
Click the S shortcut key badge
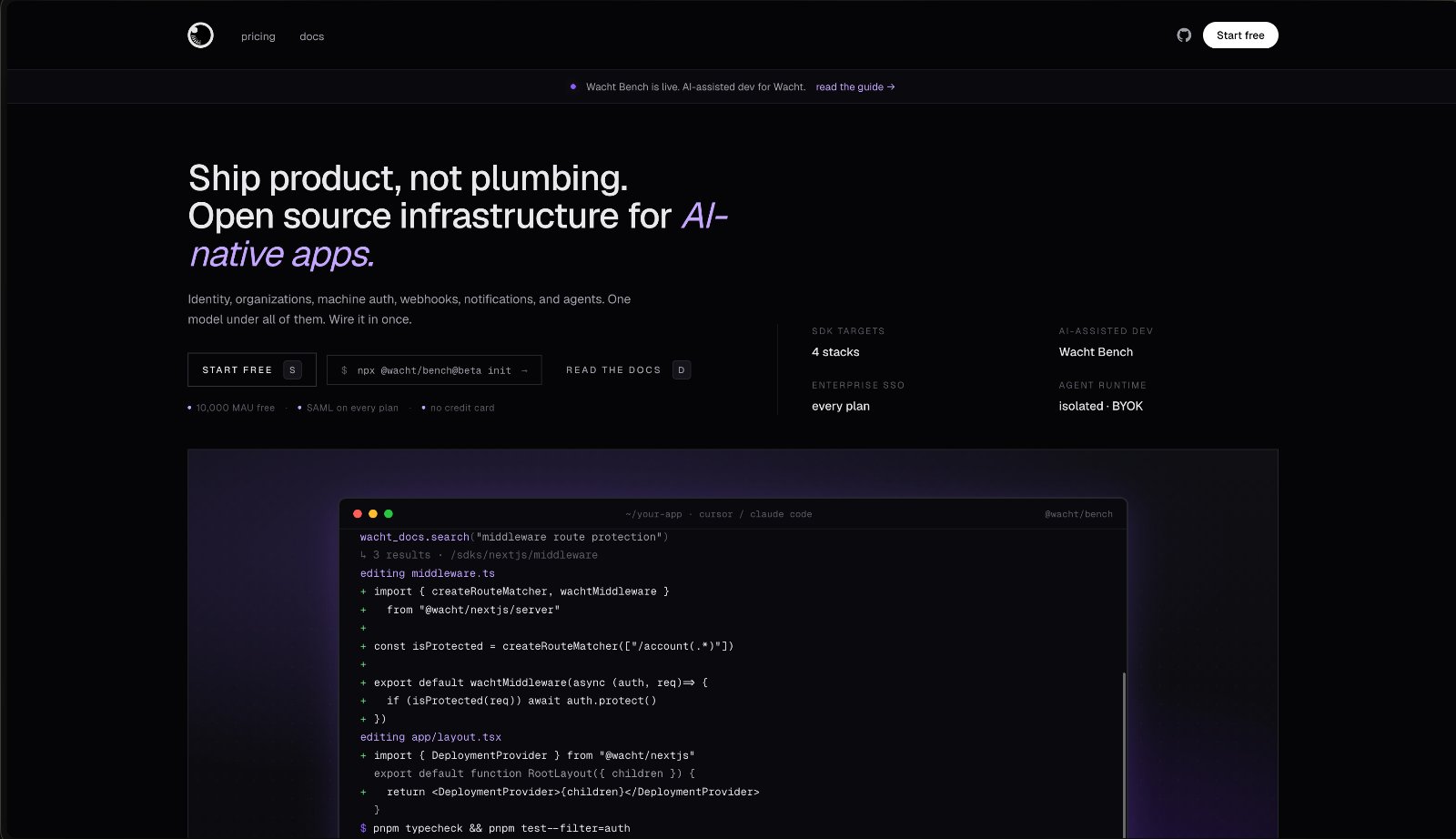pyautogui.click(x=292, y=369)
